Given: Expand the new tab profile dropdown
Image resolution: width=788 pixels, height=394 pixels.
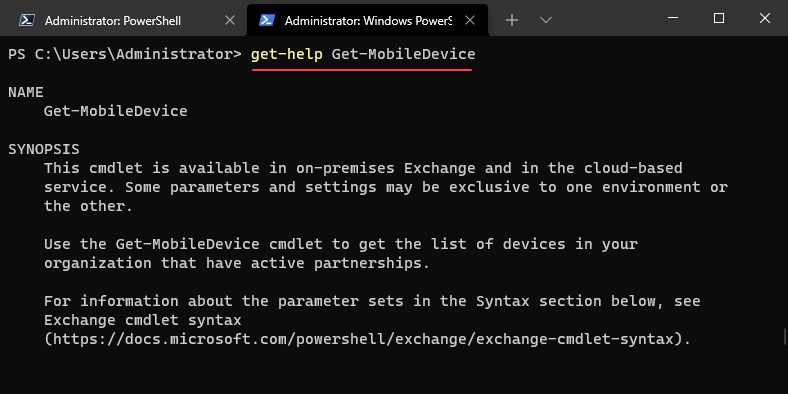Looking at the screenshot, I should (546, 20).
